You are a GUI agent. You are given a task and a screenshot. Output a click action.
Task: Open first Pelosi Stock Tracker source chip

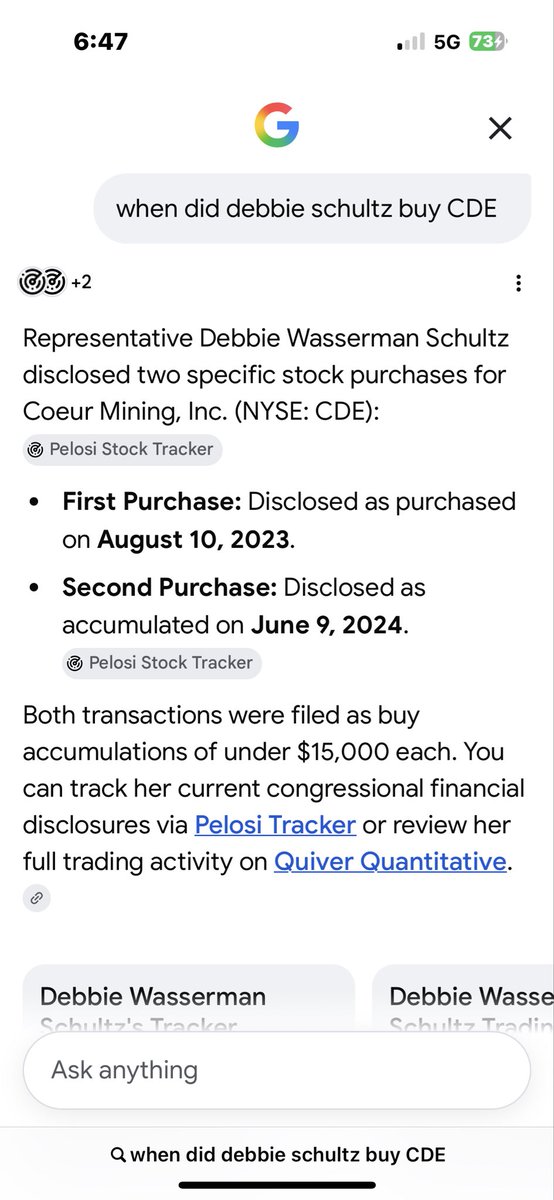pos(122,449)
